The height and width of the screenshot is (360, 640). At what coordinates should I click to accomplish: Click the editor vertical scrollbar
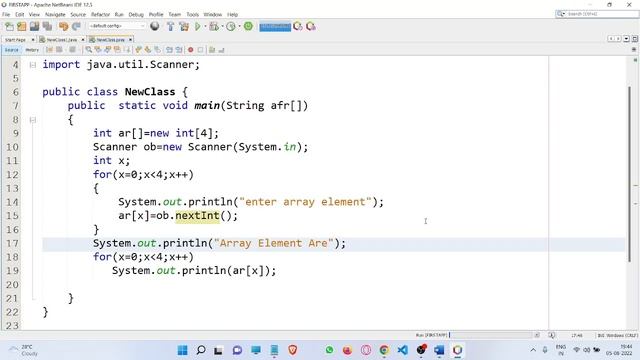(x=629, y=174)
